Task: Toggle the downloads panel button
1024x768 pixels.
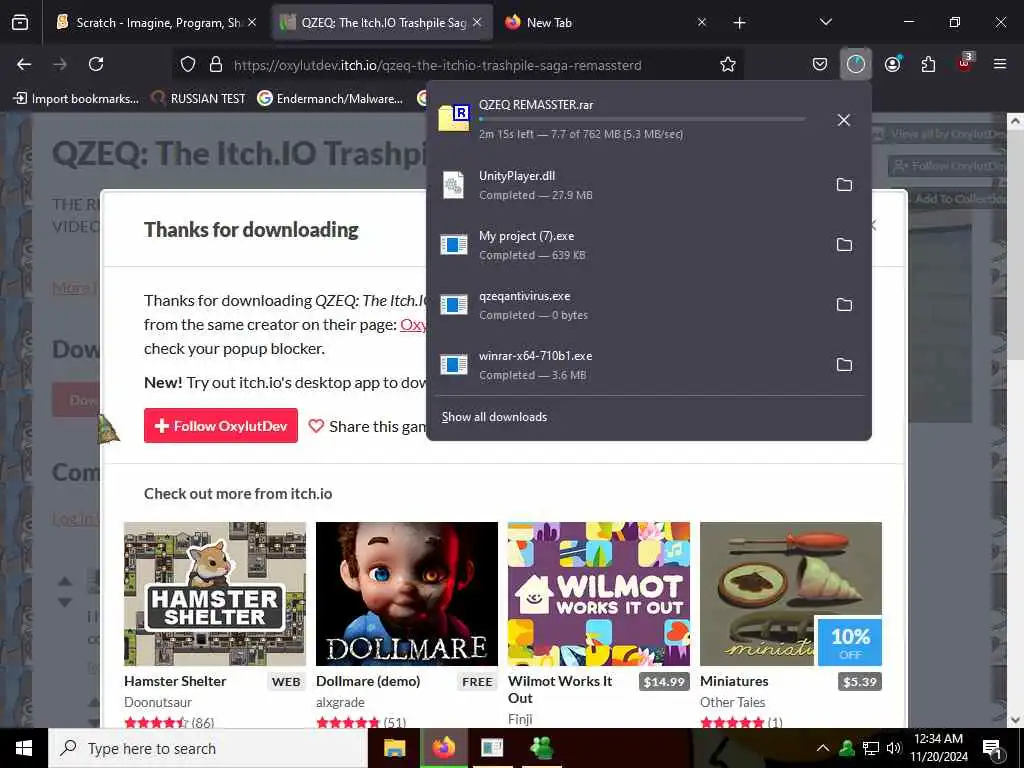Action: (856, 64)
